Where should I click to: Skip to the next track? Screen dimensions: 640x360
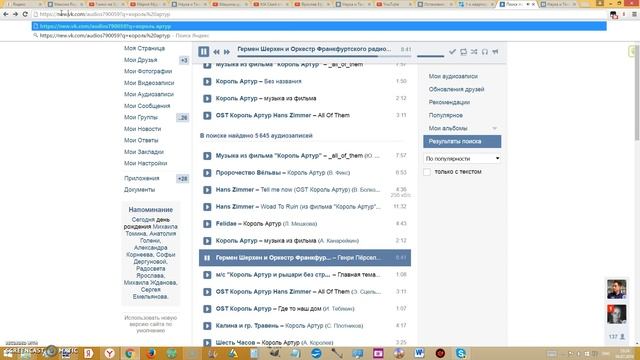[x=227, y=52]
